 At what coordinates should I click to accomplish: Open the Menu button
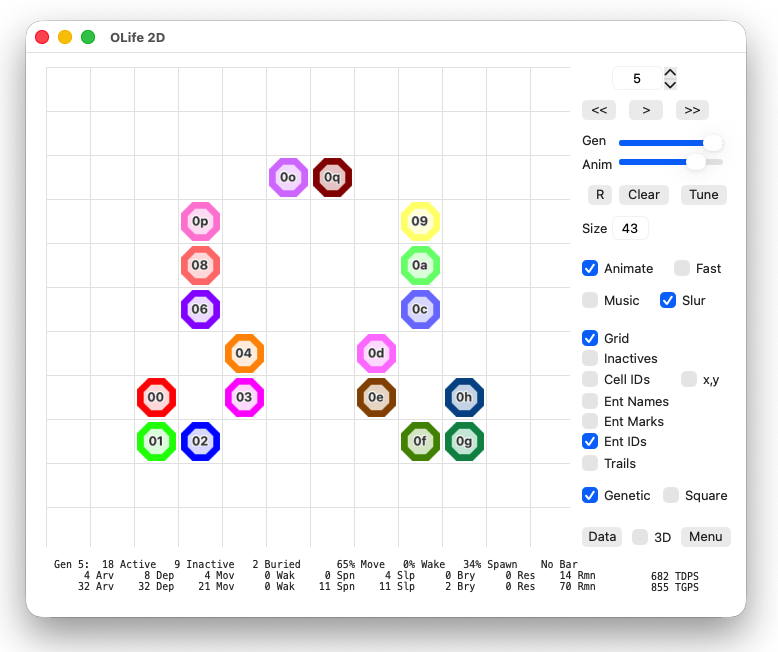[x=706, y=537]
